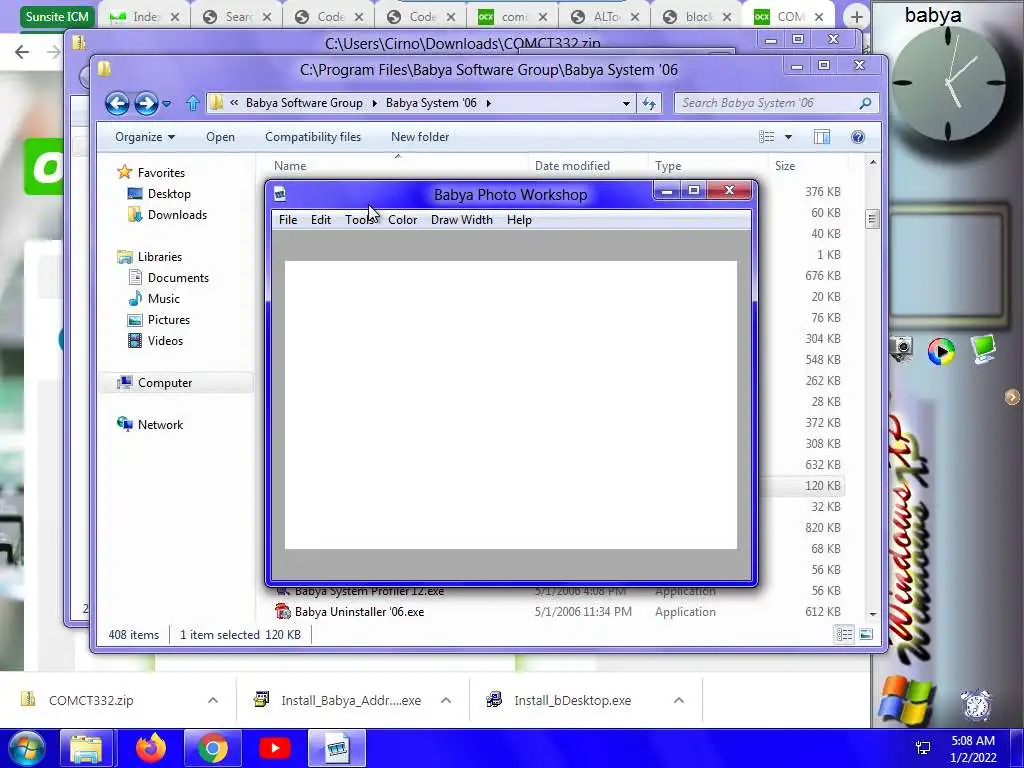
Task: Click the camera gadget icon in sidebar
Action: (x=902, y=348)
